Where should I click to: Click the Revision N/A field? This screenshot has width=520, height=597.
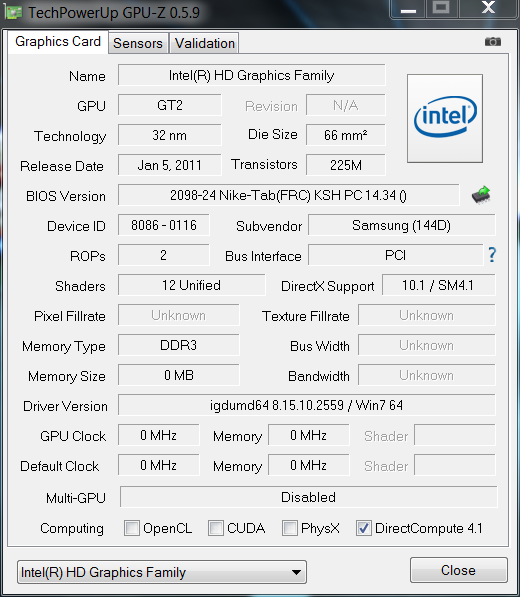coord(346,105)
